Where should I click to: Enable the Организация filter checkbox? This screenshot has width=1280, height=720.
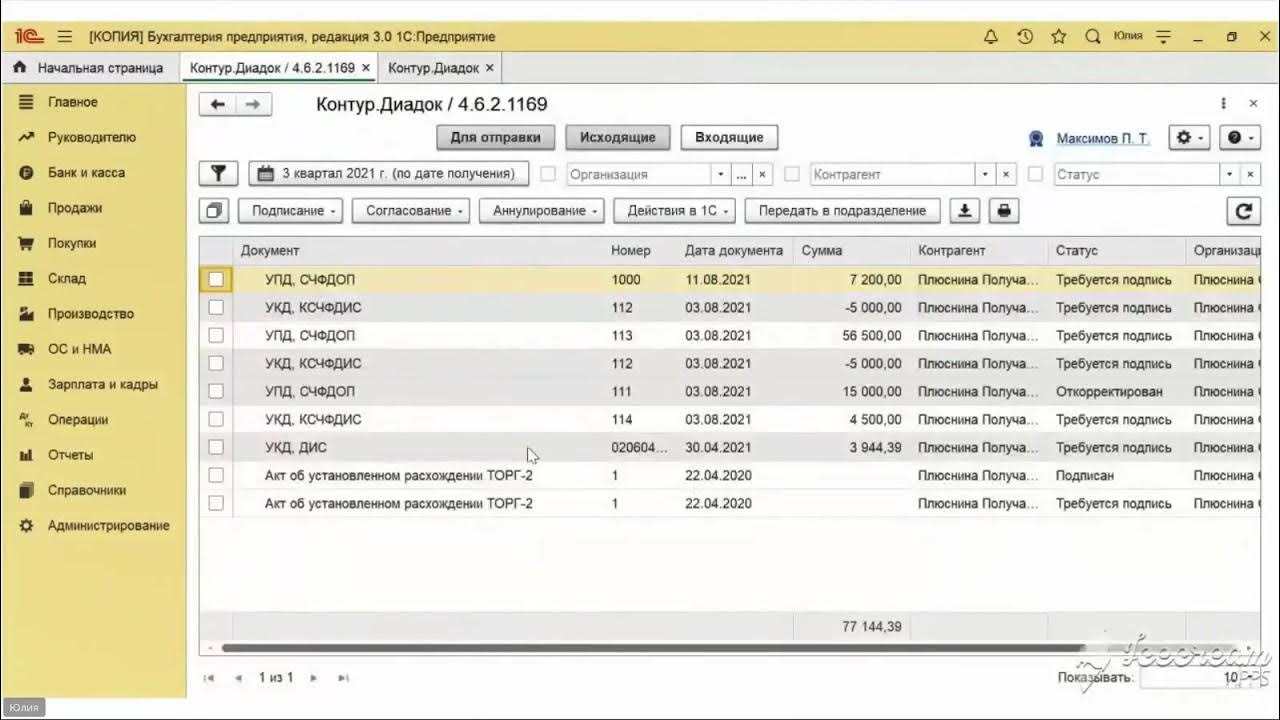pyautogui.click(x=548, y=174)
